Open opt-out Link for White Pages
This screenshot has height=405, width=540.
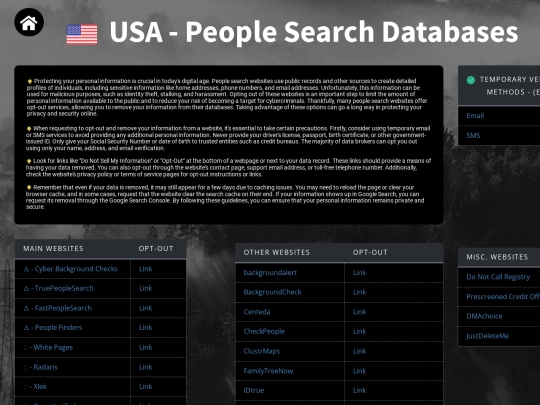[146, 347]
